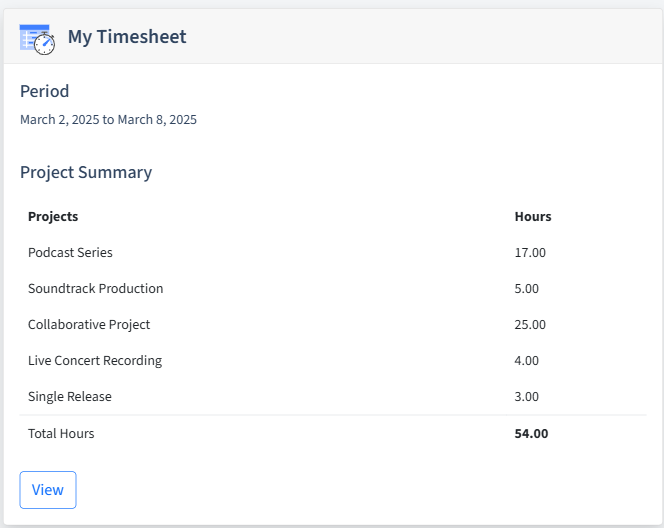This screenshot has height=528, width=664.
Task: Click the 5.00 hours value
Action: tap(527, 288)
